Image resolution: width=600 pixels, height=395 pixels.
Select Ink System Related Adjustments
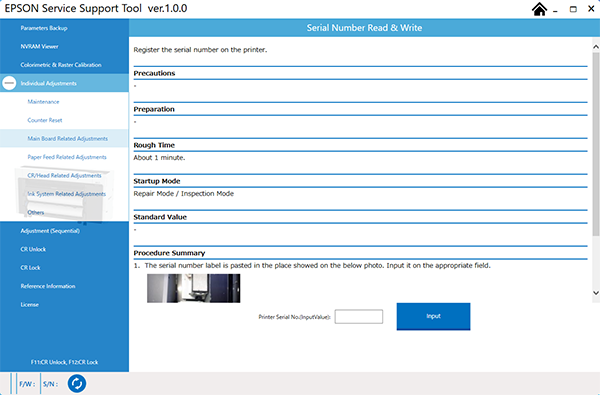(67, 194)
